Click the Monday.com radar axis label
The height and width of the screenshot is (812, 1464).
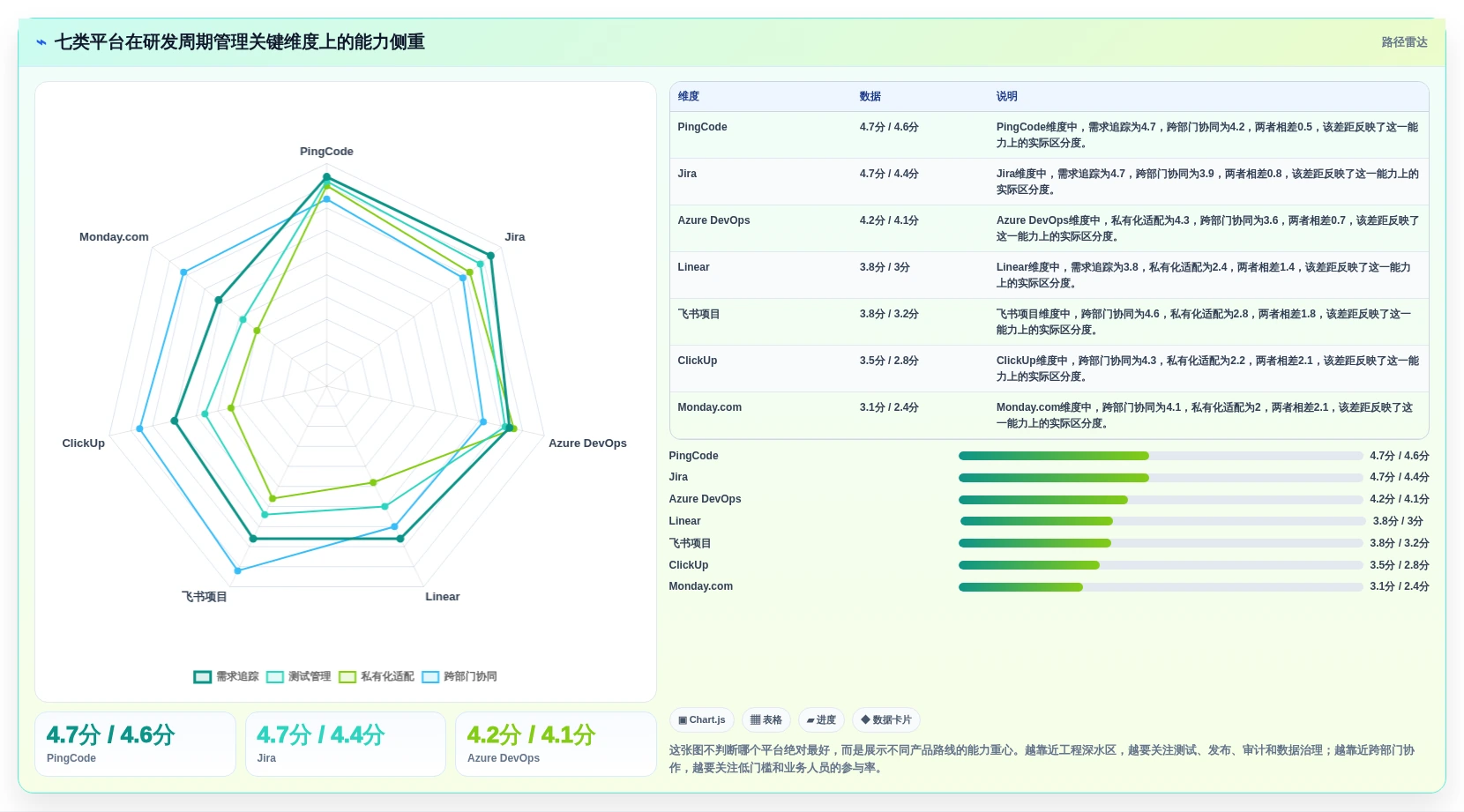(x=114, y=237)
